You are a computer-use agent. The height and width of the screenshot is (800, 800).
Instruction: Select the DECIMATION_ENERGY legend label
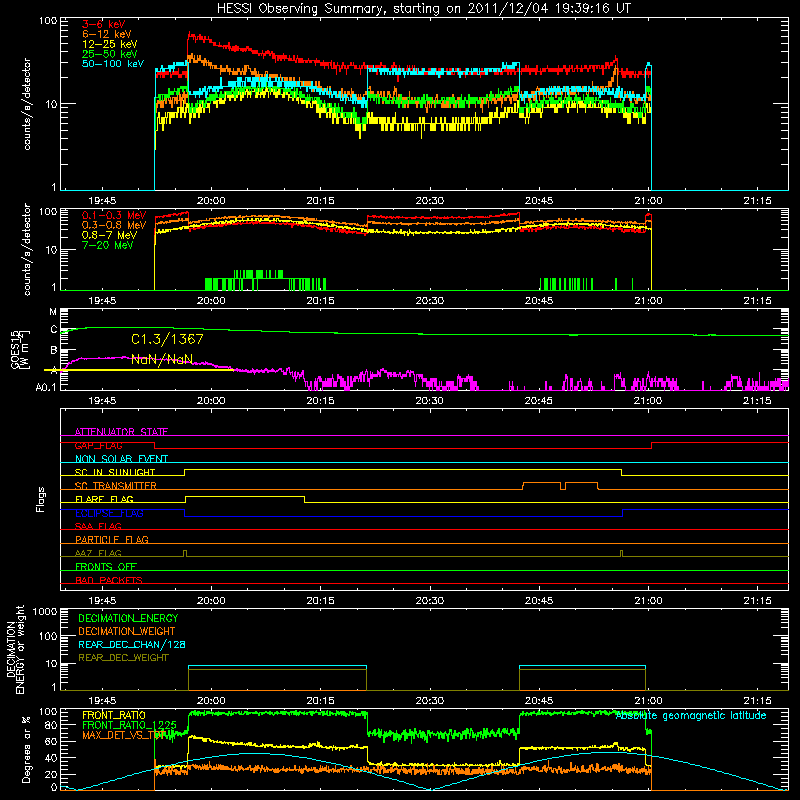tap(128, 618)
